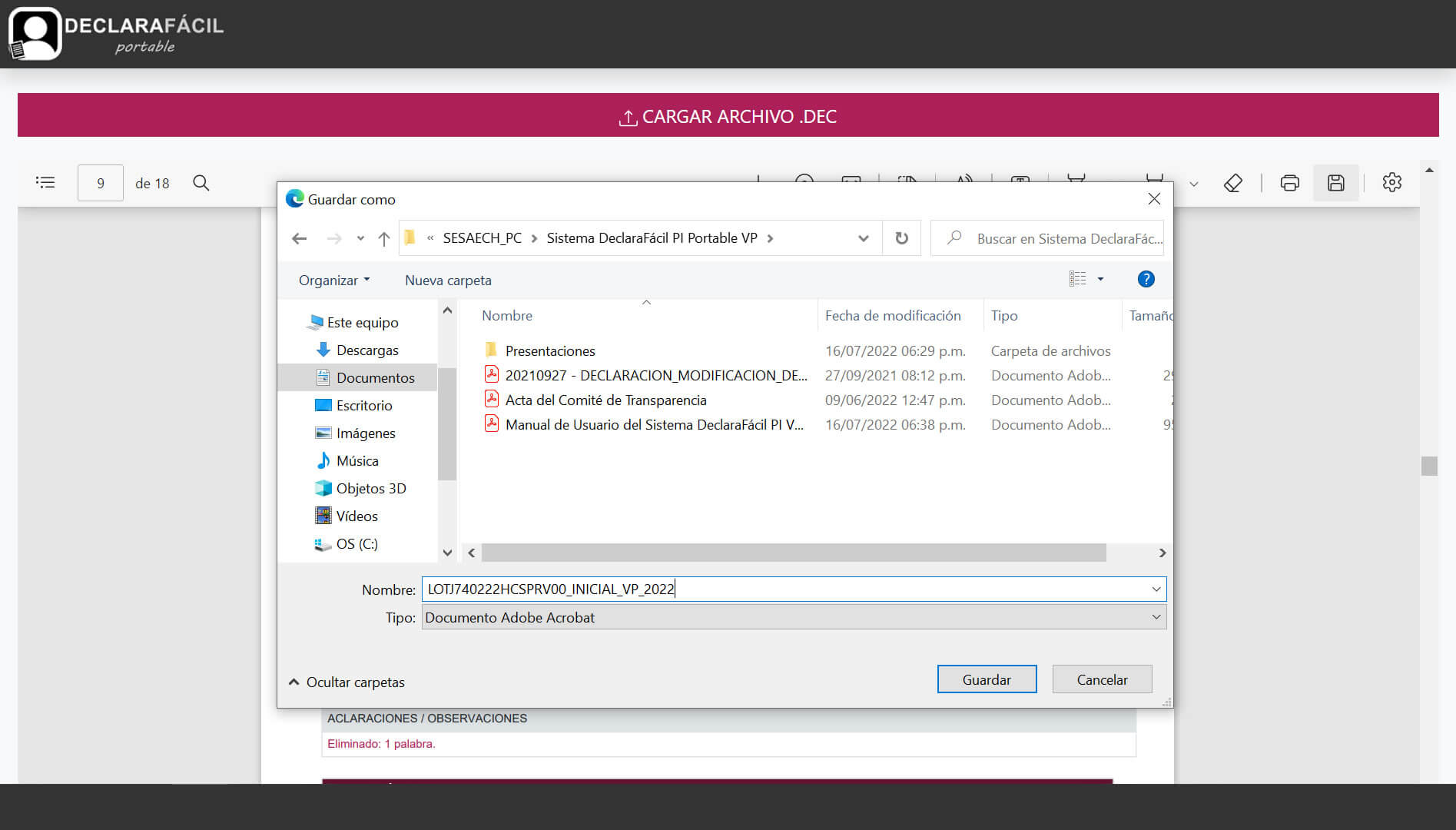Click the Cancelar button
This screenshot has width=1456, height=830.
click(1102, 679)
